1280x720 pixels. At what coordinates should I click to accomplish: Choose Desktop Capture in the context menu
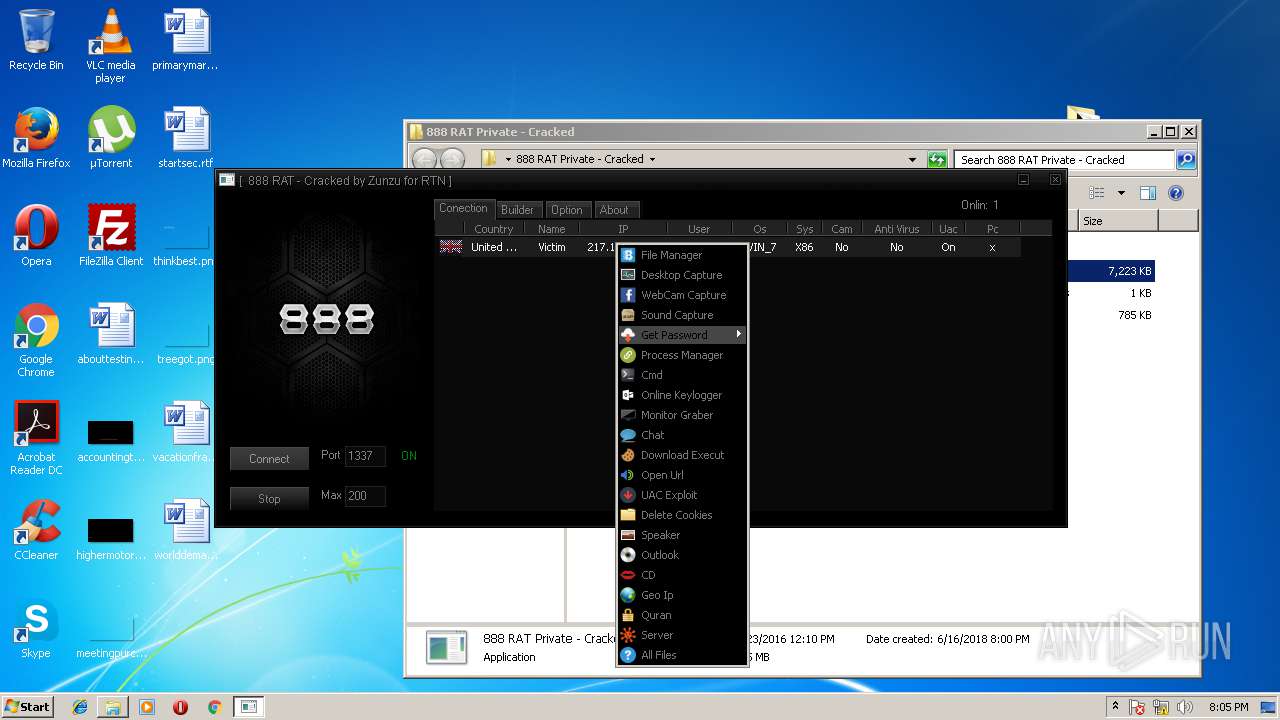[x=682, y=275]
